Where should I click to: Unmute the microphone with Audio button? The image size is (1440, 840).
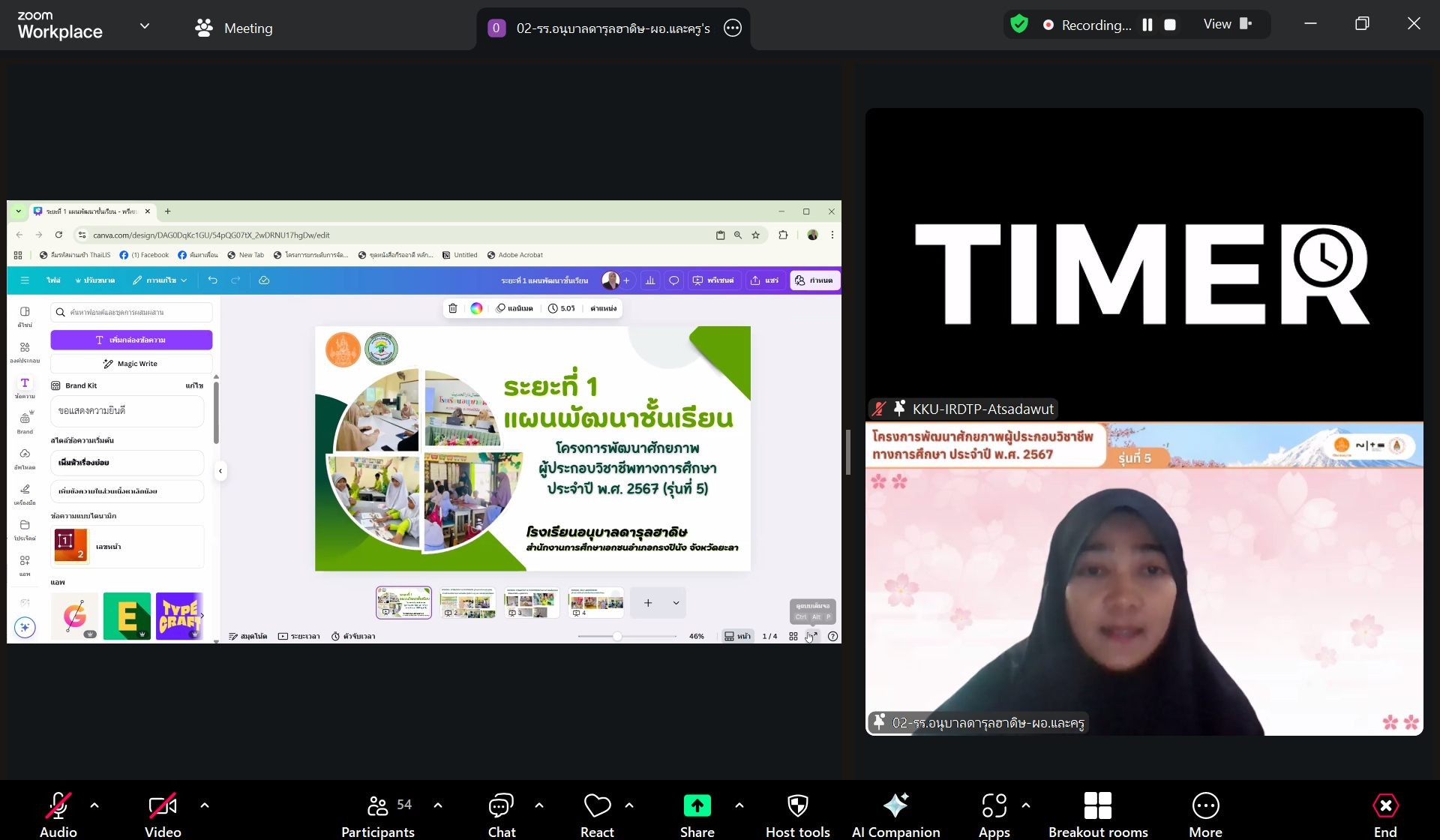pos(58,806)
